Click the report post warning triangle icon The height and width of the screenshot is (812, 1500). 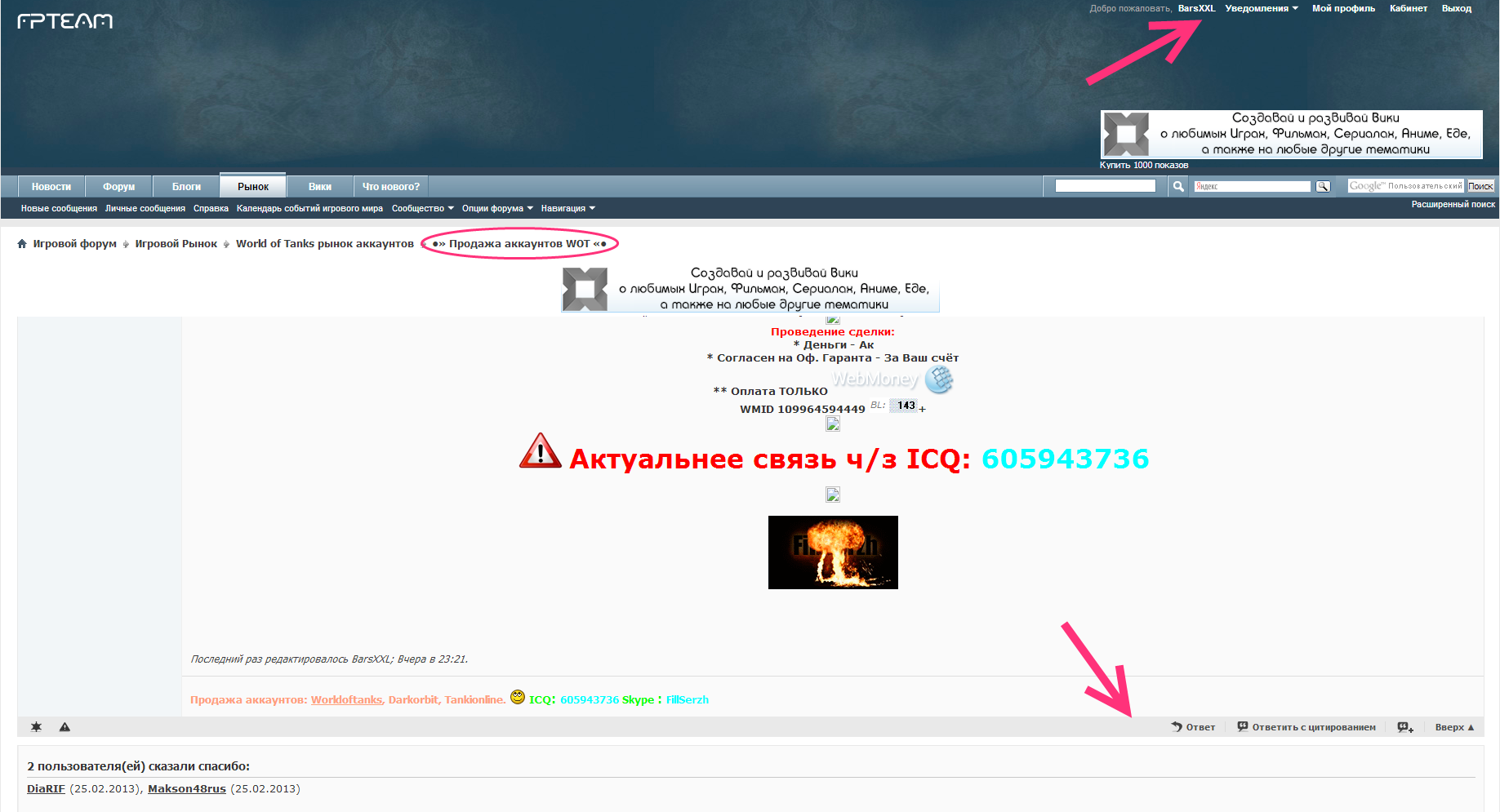click(65, 726)
